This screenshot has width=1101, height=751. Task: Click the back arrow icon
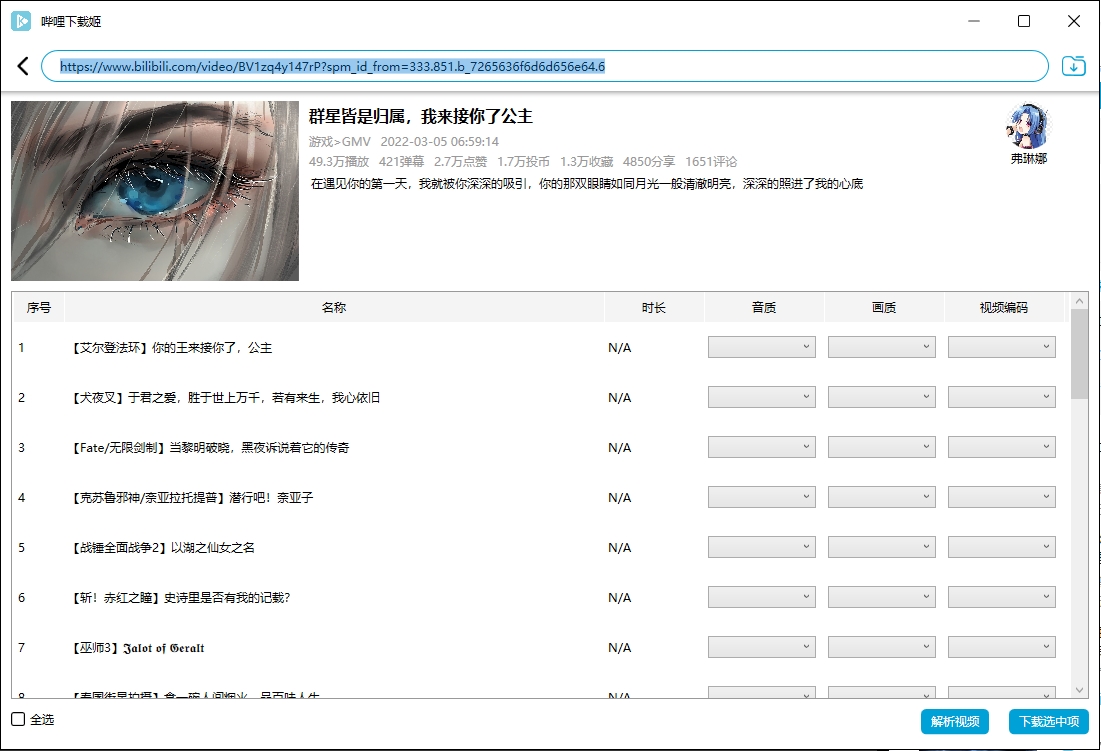(23, 66)
